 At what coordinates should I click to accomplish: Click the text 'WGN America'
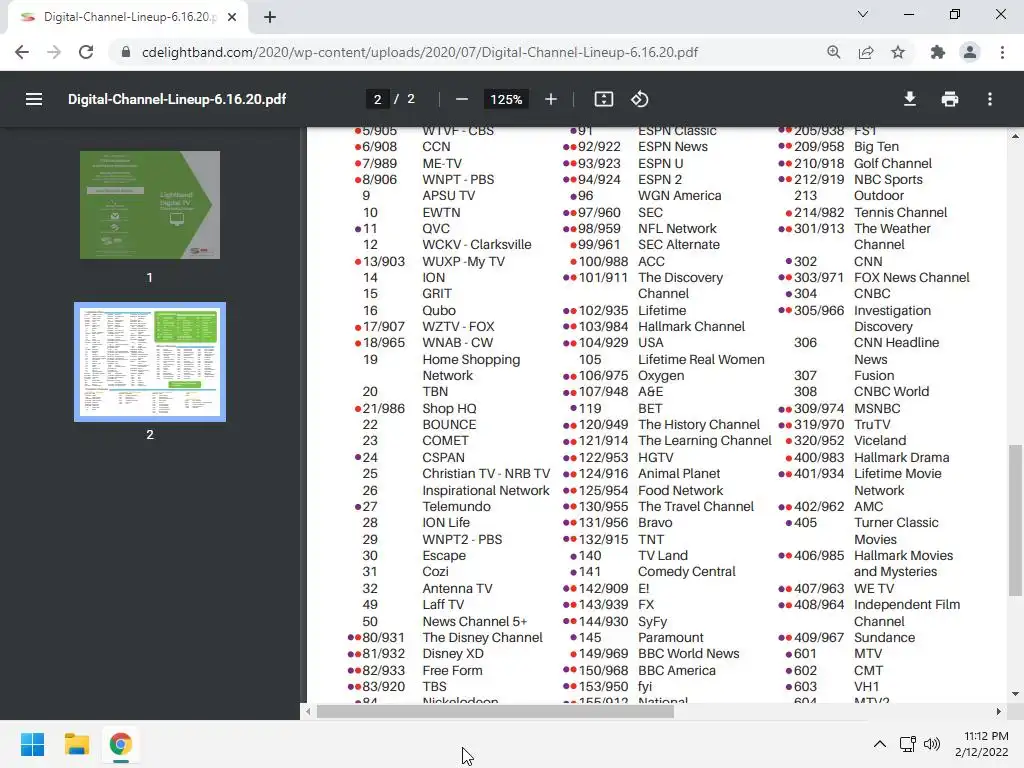(x=679, y=196)
